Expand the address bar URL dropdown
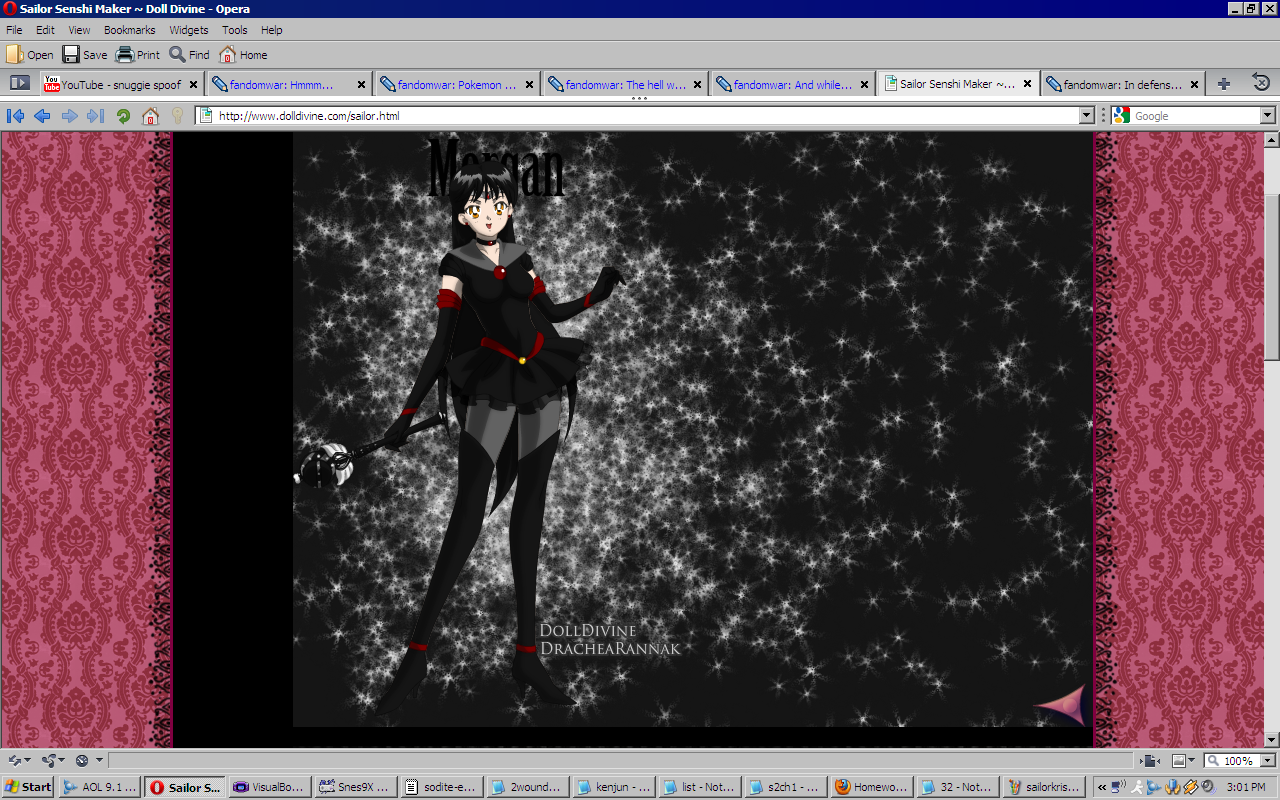 coord(1087,116)
